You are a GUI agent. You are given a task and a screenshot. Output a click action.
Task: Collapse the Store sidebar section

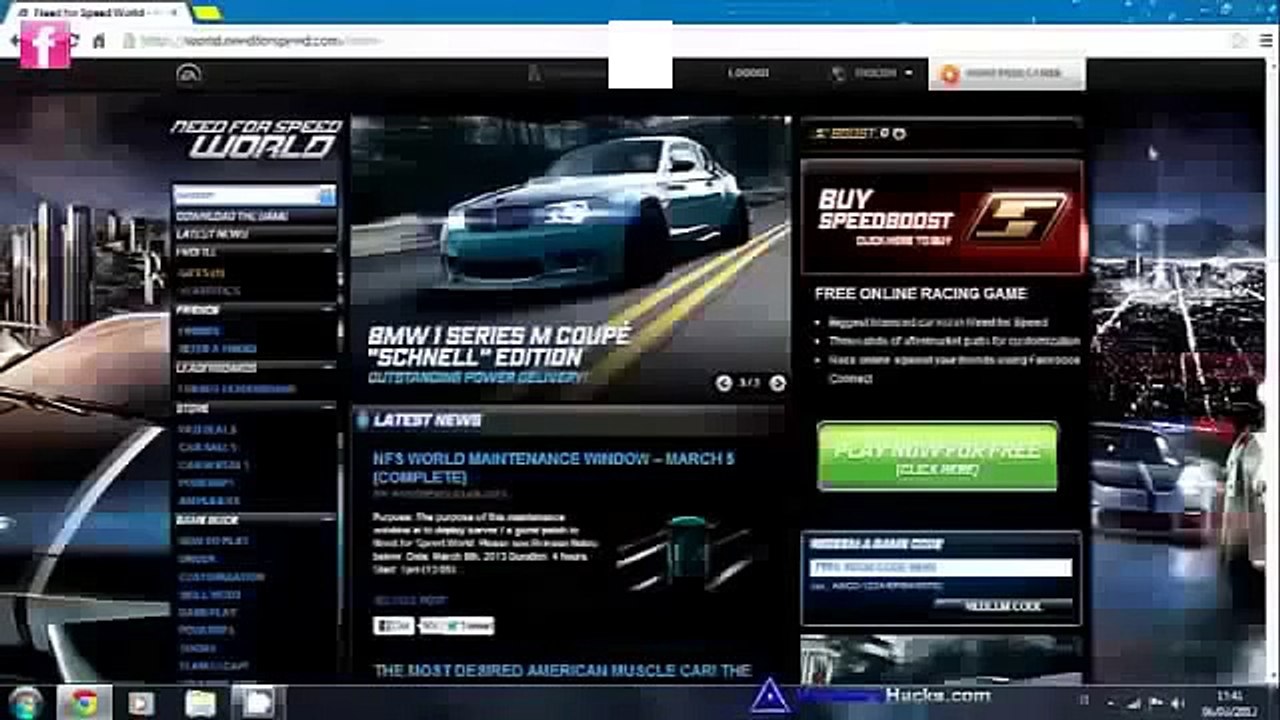[x=328, y=408]
